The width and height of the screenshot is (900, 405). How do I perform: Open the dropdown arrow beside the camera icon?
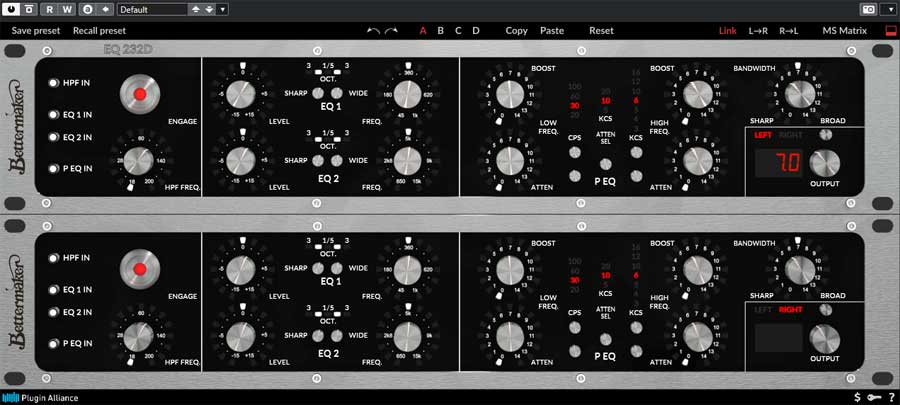pyautogui.click(x=887, y=9)
